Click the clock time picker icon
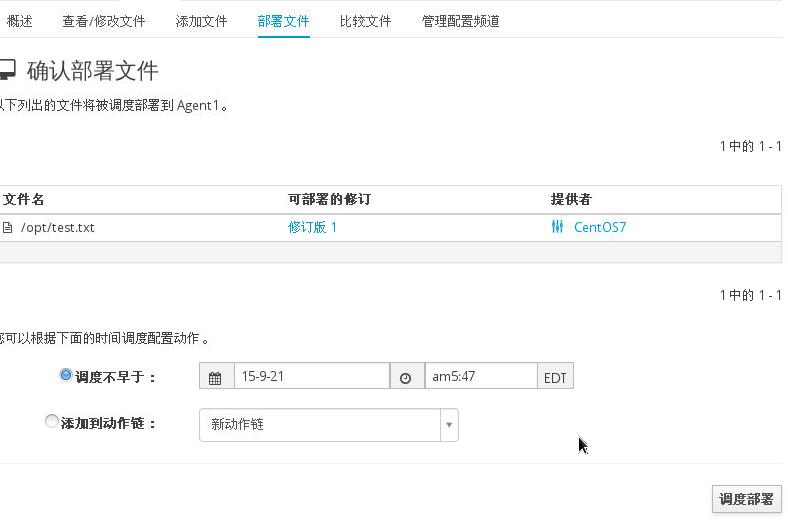Image resolution: width=788 pixels, height=531 pixels. [407, 376]
